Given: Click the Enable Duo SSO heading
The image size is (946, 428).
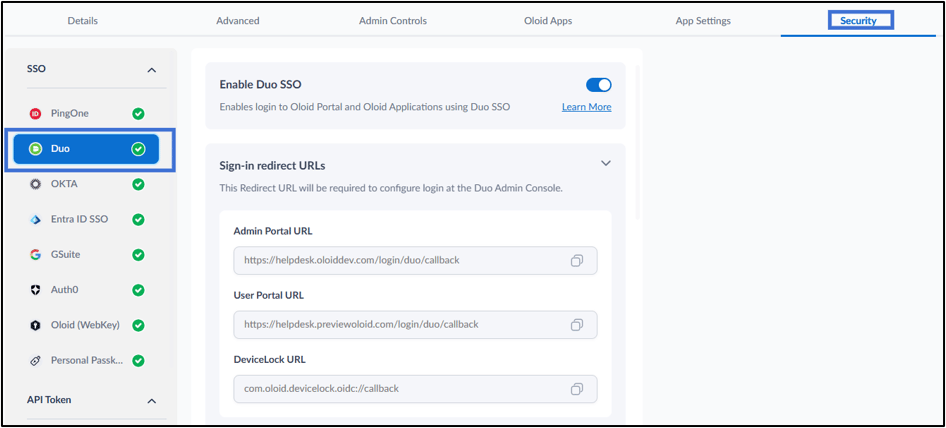Looking at the screenshot, I should [x=260, y=85].
